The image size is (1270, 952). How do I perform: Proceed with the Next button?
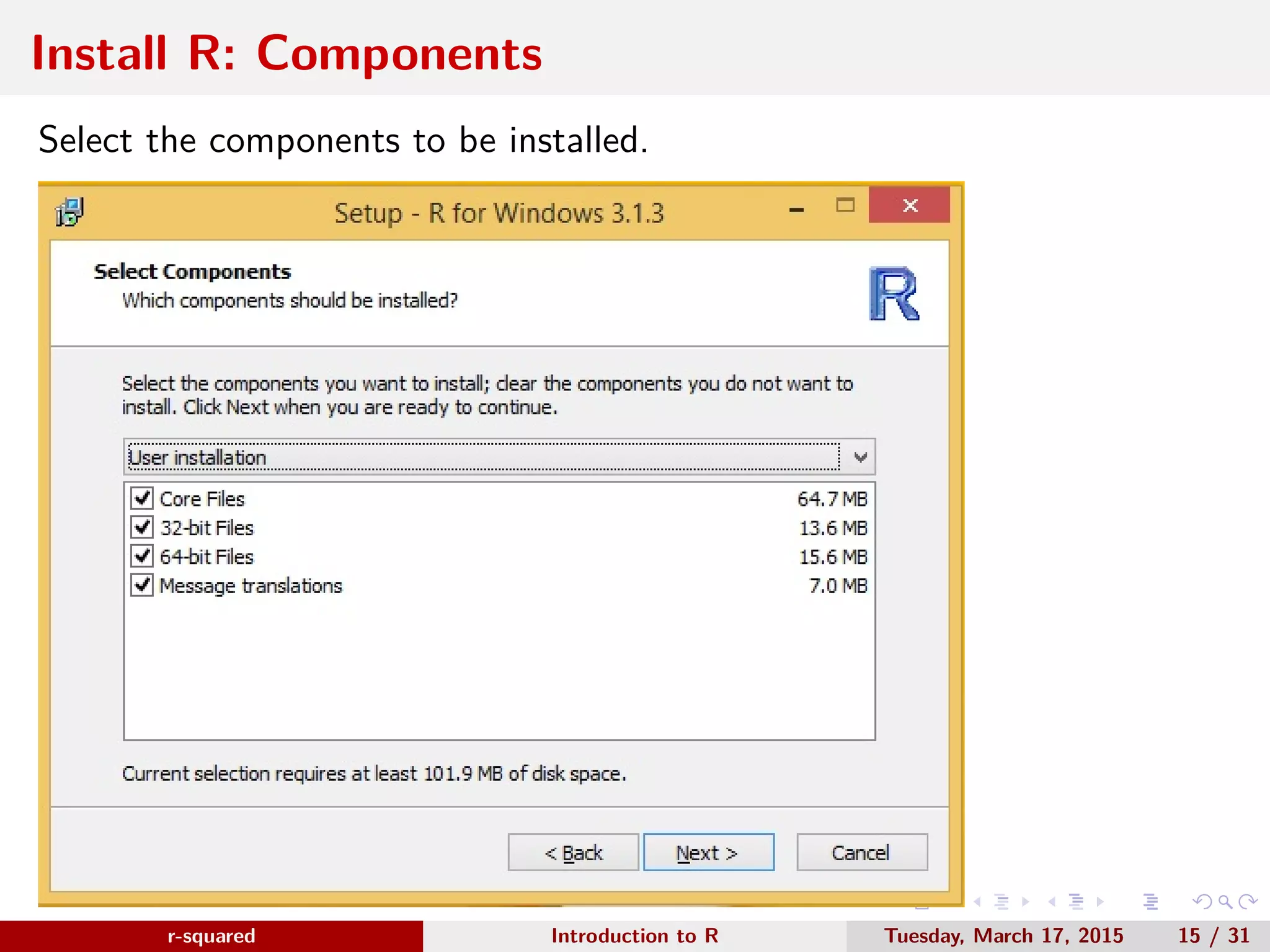click(x=709, y=852)
